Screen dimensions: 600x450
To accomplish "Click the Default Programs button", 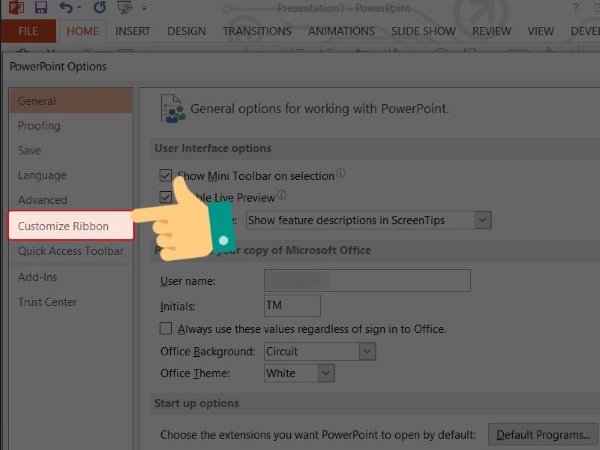I will click(540, 434).
